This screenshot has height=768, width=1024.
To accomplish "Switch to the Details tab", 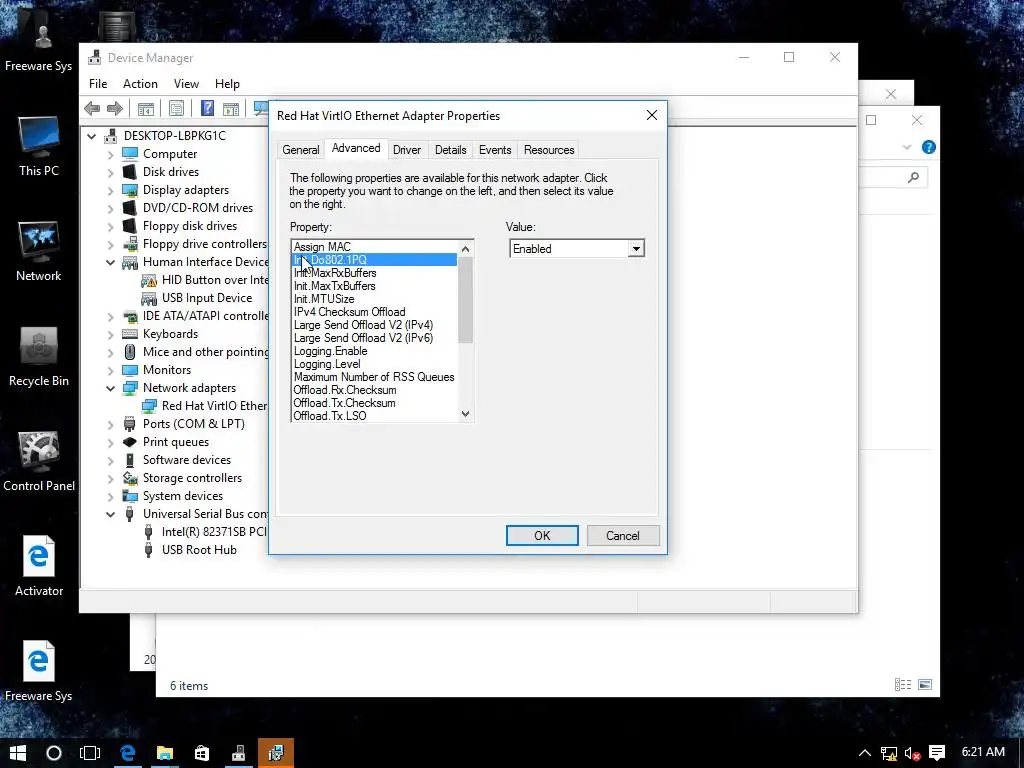I will [451, 150].
